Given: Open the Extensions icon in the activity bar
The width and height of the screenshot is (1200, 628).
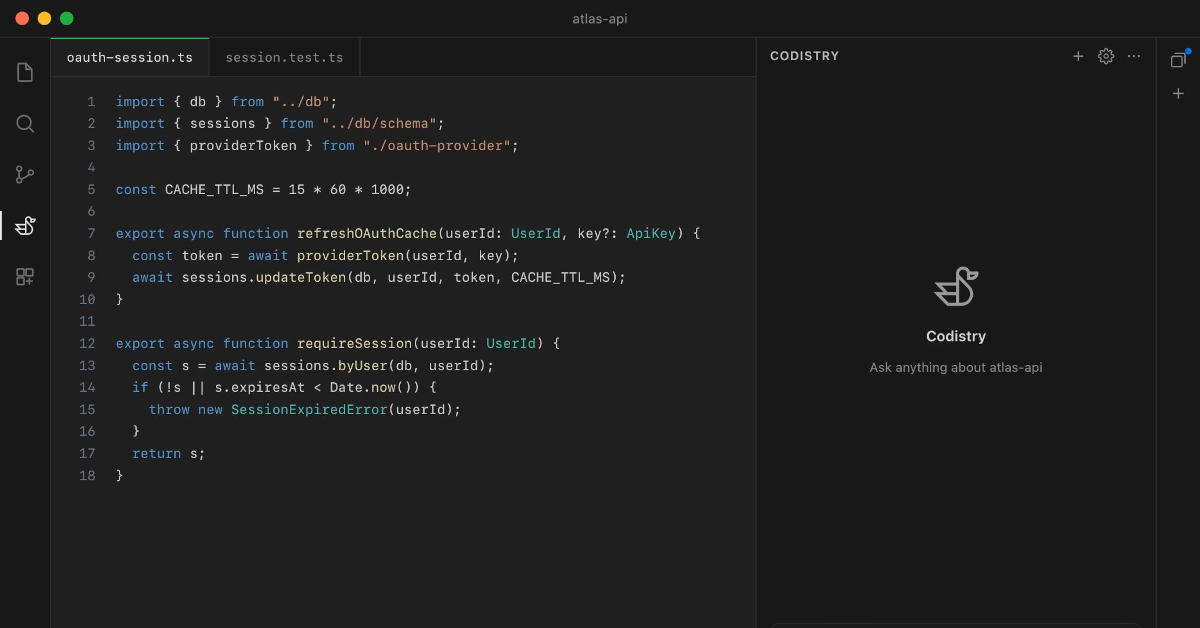Looking at the screenshot, I should [x=25, y=277].
